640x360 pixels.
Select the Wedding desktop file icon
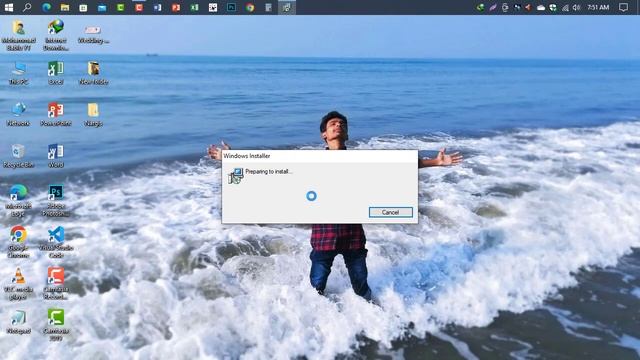point(93,34)
